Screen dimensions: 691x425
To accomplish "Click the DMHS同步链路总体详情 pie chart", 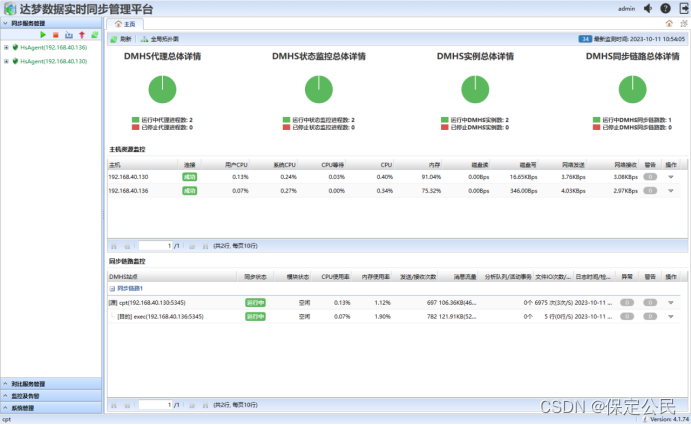I will [x=632, y=89].
